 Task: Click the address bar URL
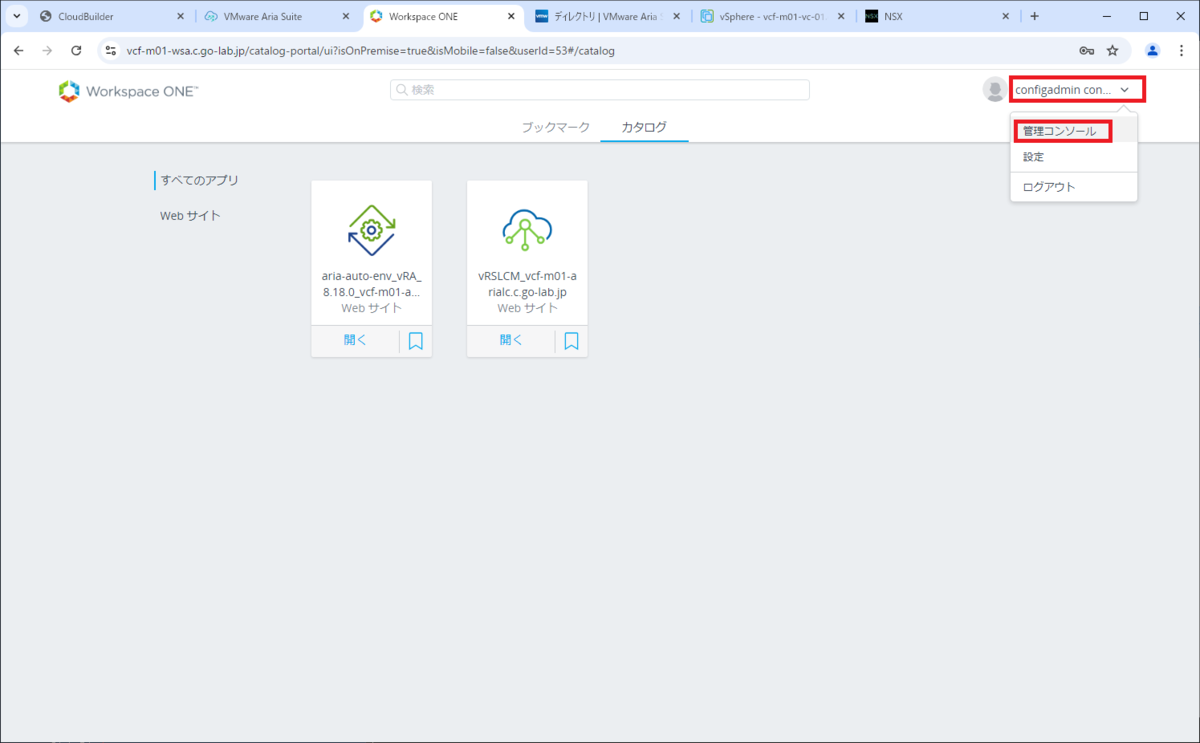[370, 50]
